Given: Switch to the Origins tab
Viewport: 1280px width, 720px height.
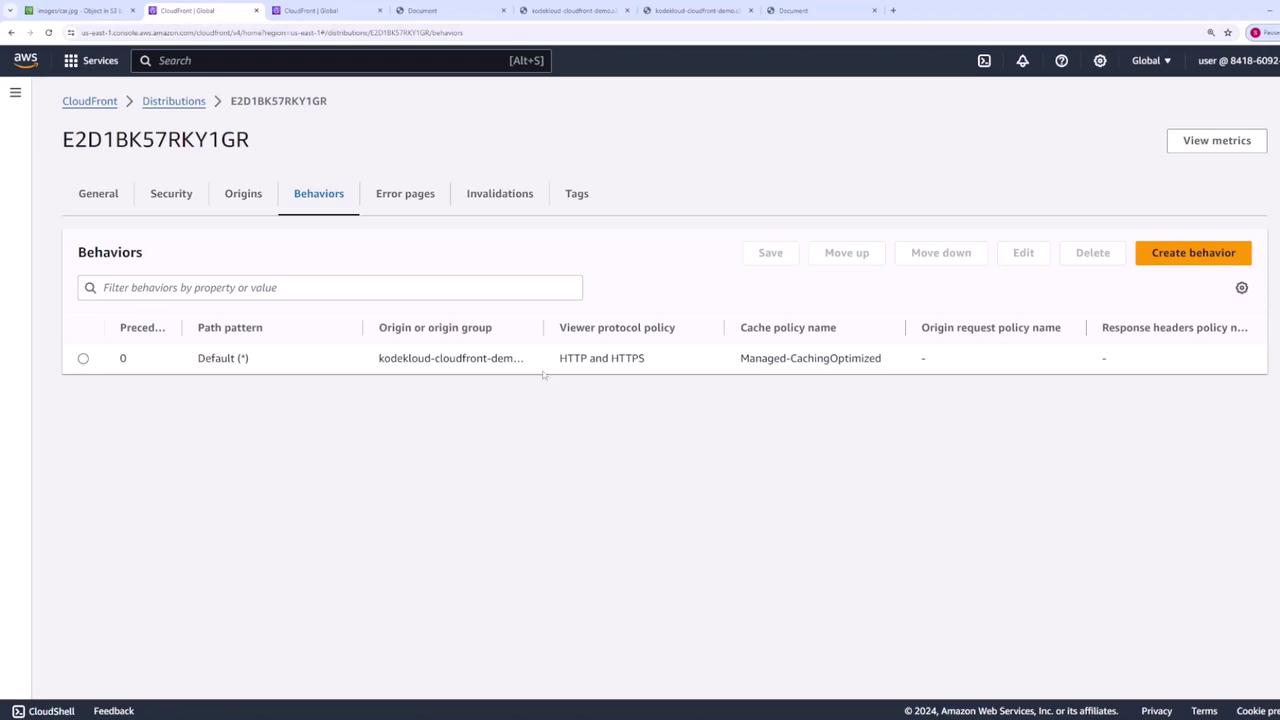Looking at the screenshot, I should point(243,194).
